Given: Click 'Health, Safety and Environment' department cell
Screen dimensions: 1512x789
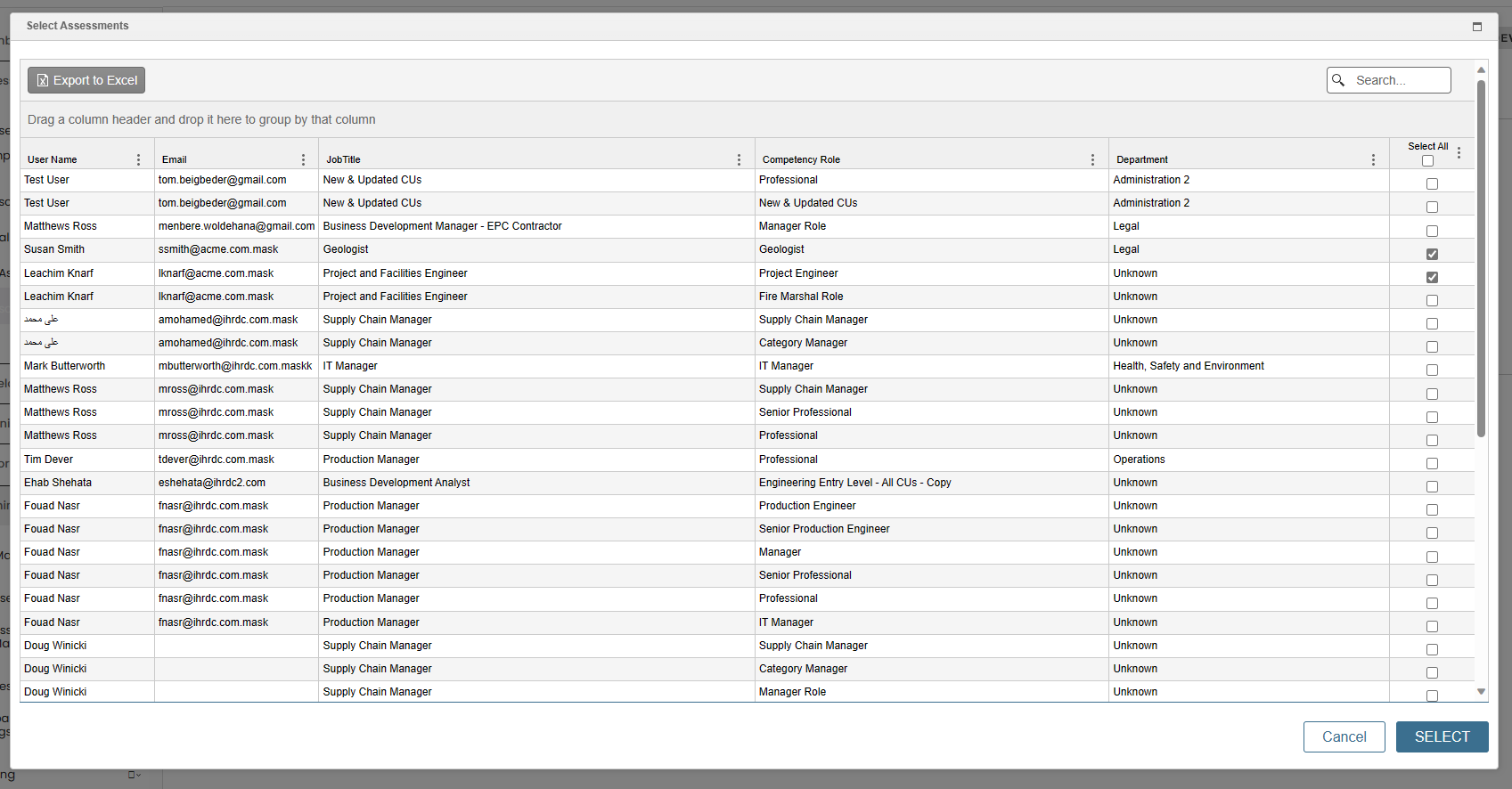Looking at the screenshot, I should pos(1248,366).
